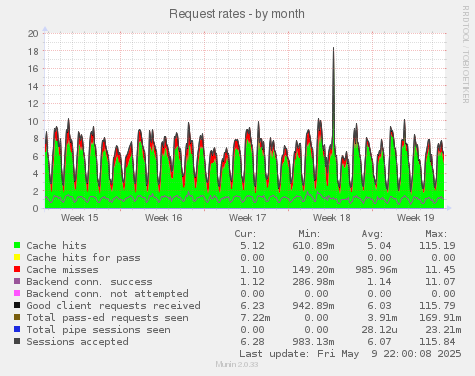This screenshot has width=475, height=376.
Task: Click the Last update timestamp line
Action: point(350,354)
